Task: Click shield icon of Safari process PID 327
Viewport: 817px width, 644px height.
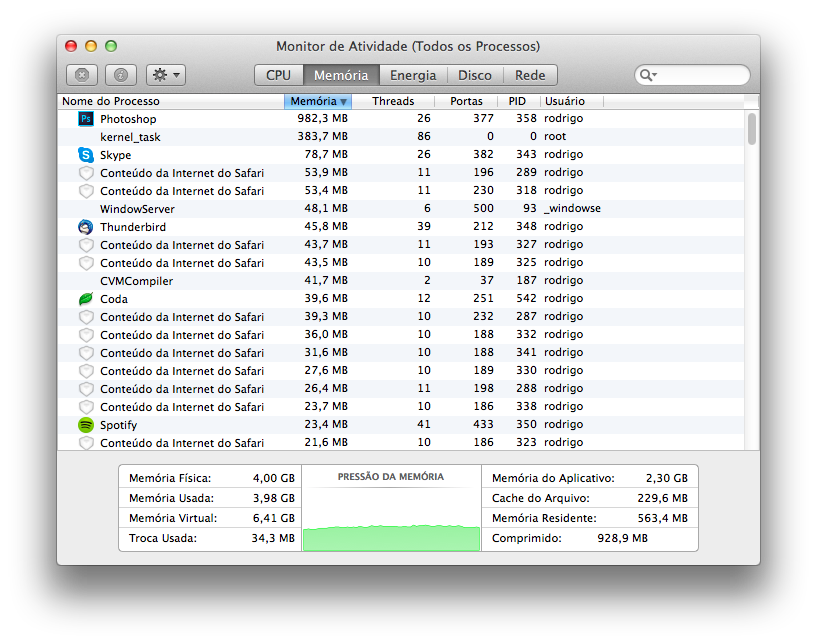Action: point(86,245)
